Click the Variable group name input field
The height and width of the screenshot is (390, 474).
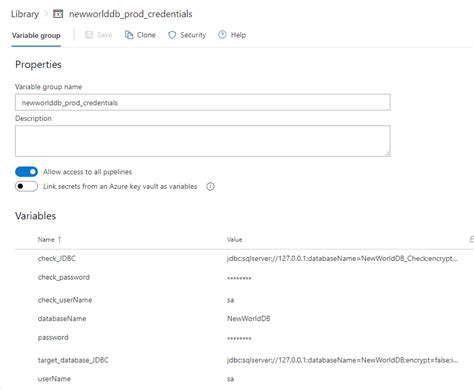pos(203,102)
